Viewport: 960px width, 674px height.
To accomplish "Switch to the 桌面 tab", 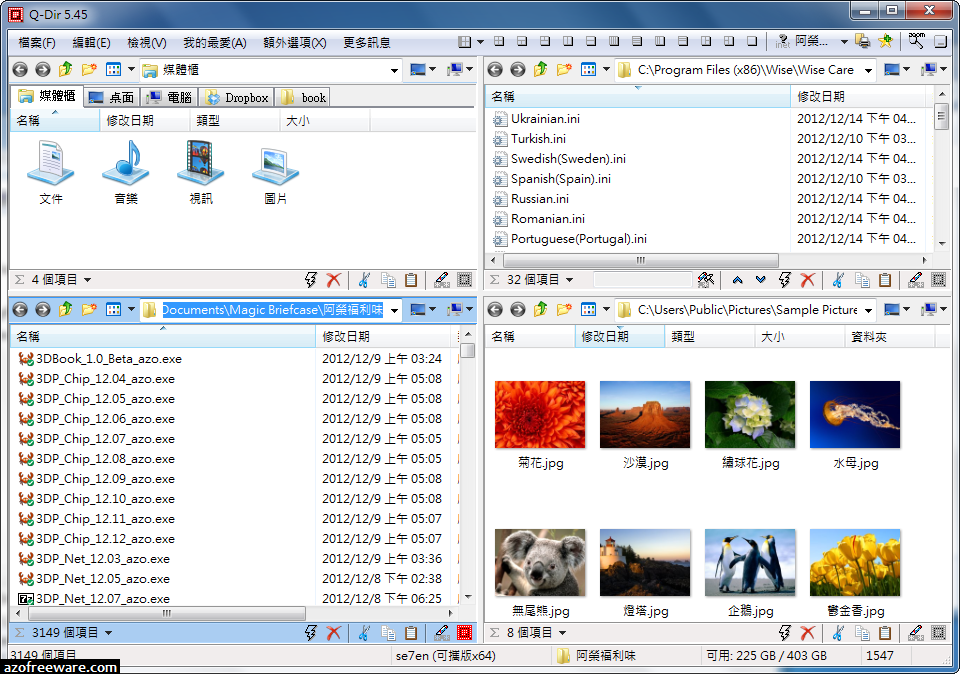I will click(x=111, y=97).
